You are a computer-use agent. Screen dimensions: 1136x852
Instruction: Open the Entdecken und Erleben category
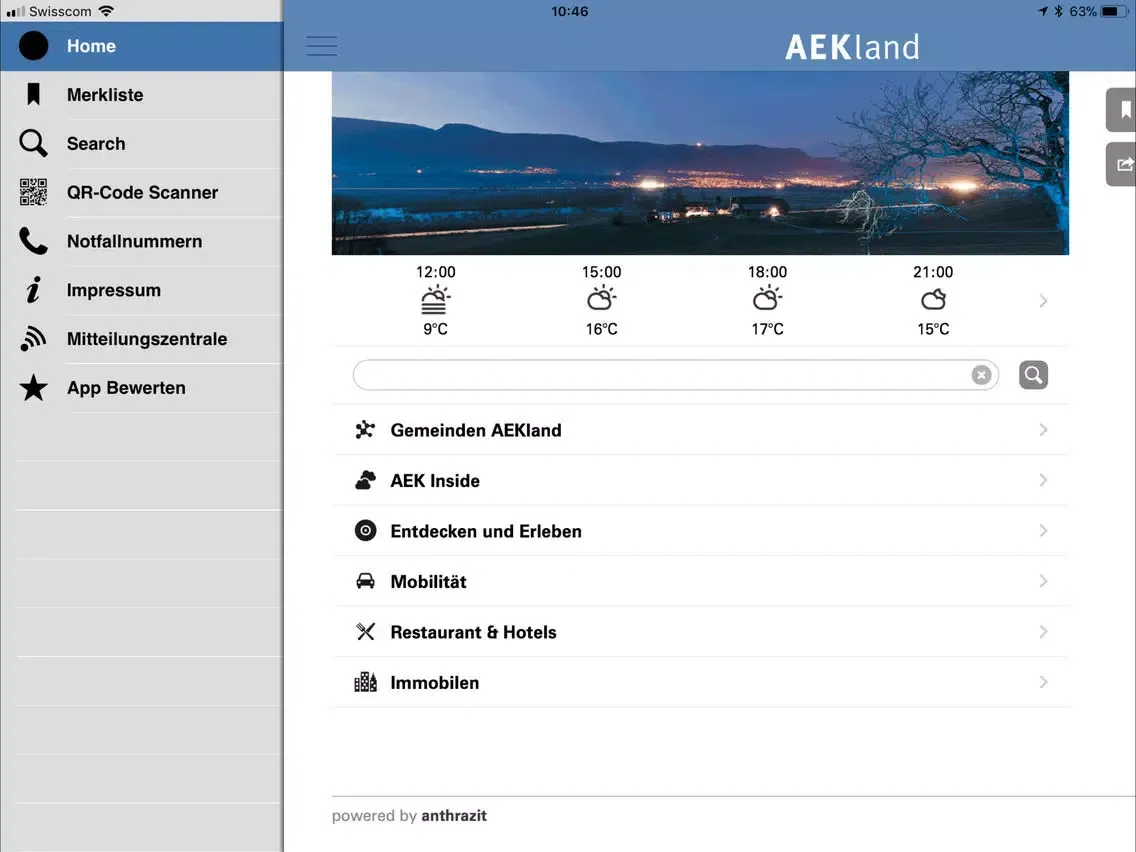(701, 531)
